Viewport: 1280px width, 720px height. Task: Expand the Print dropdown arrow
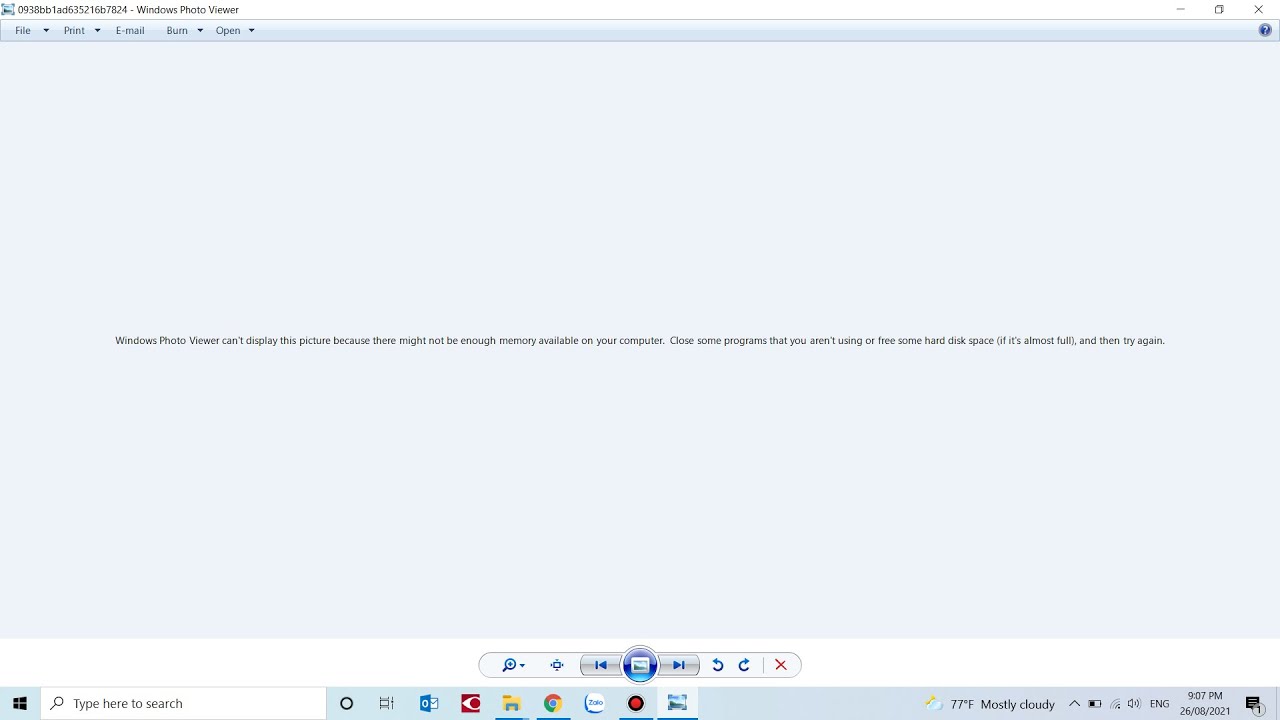(97, 30)
